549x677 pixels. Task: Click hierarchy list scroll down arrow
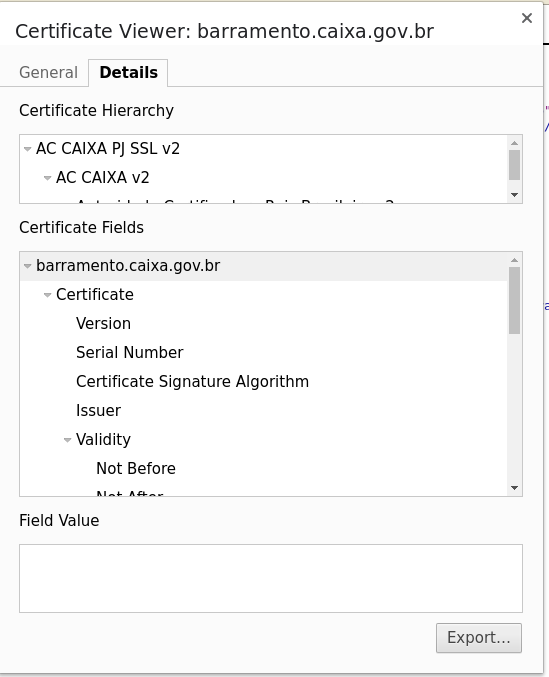pos(514,195)
